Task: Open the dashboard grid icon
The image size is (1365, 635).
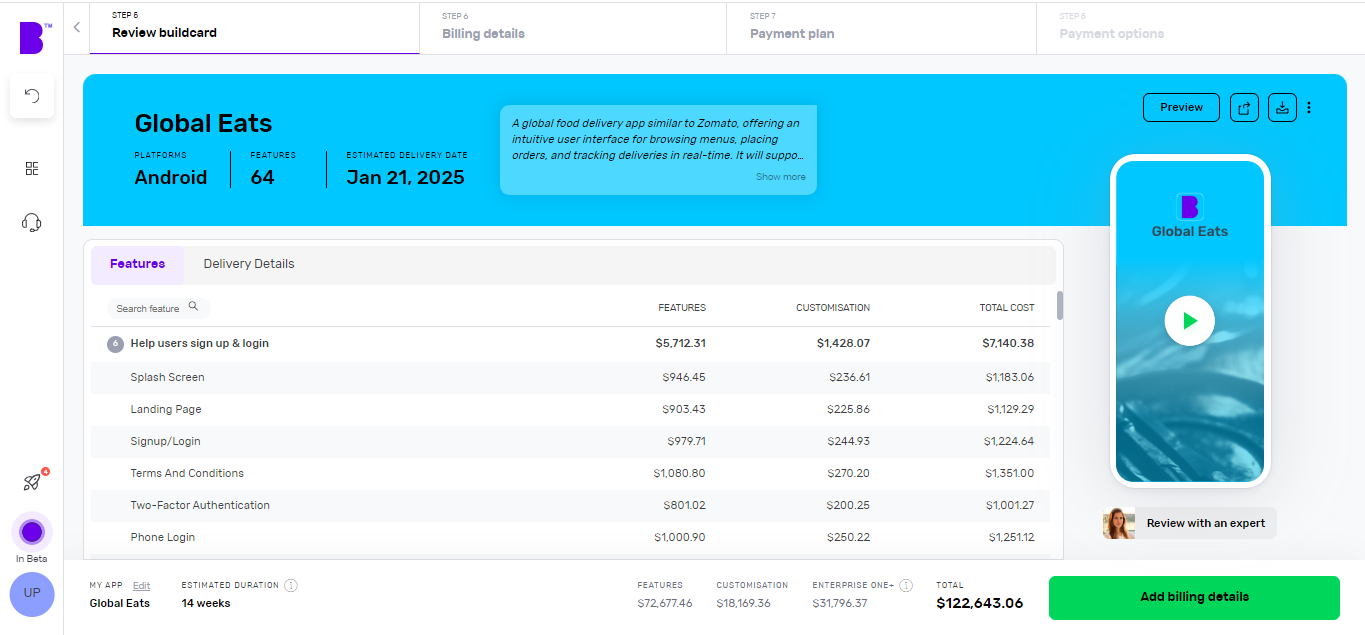Action: [x=32, y=168]
